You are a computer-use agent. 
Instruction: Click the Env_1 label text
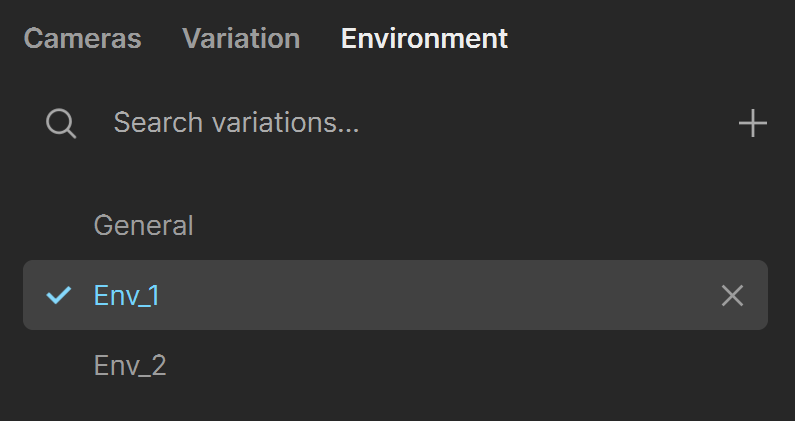click(127, 295)
